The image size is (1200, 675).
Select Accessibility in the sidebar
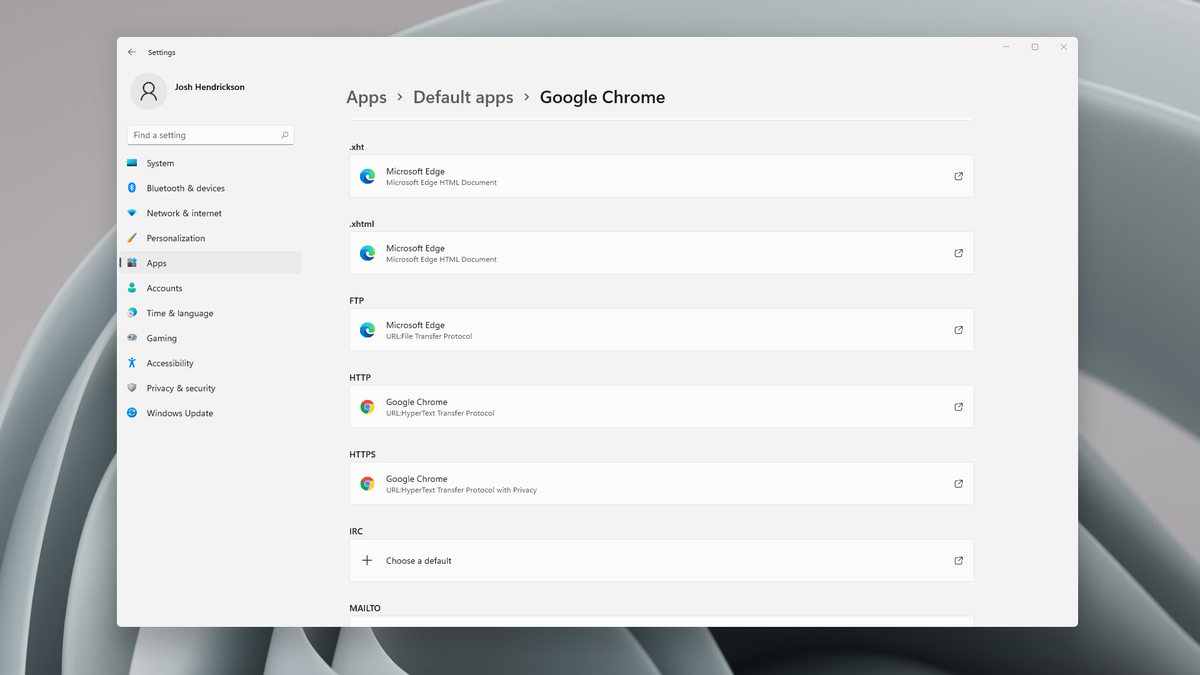173,363
